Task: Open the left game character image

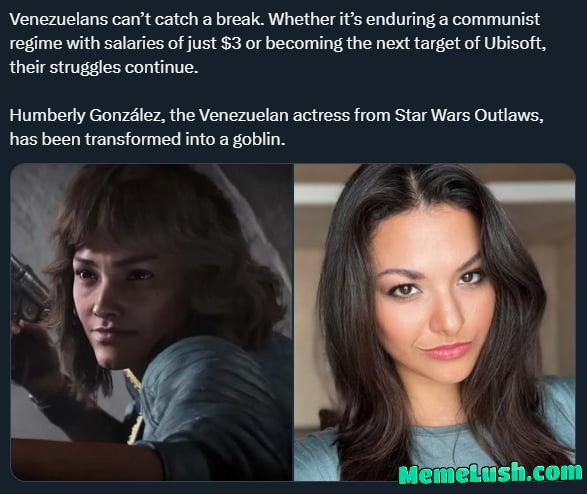Action: coord(151,322)
